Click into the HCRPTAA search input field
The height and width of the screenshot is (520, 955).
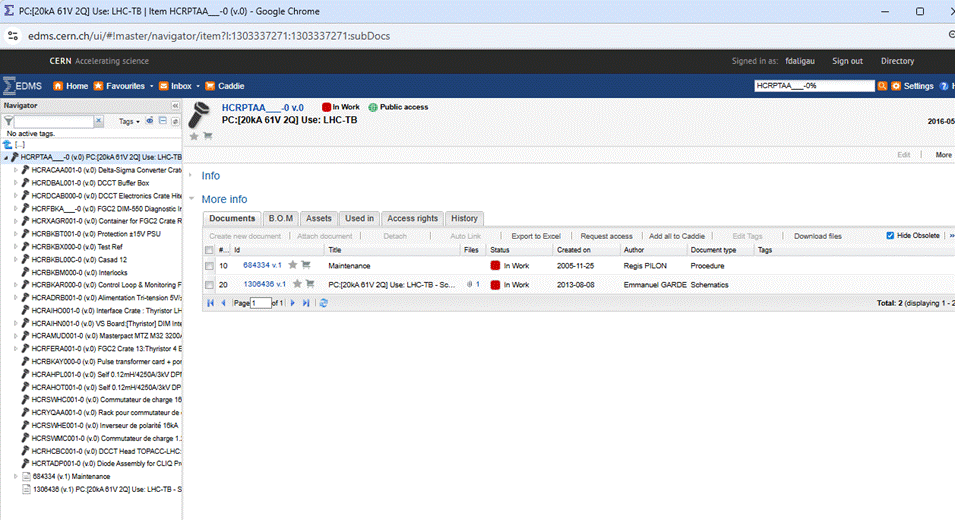click(x=814, y=86)
